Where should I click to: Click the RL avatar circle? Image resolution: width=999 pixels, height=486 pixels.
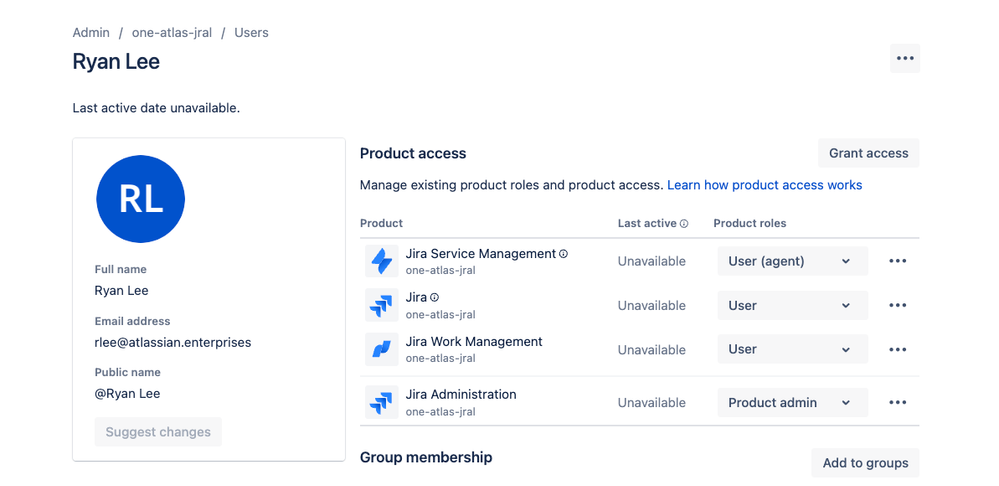pyautogui.click(x=141, y=200)
